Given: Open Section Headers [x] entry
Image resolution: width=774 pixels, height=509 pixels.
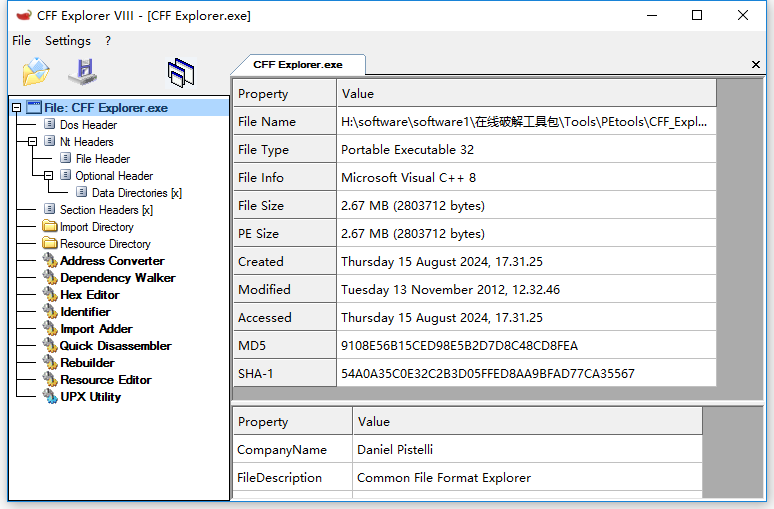Looking at the screenshot, I should [106, 210].
